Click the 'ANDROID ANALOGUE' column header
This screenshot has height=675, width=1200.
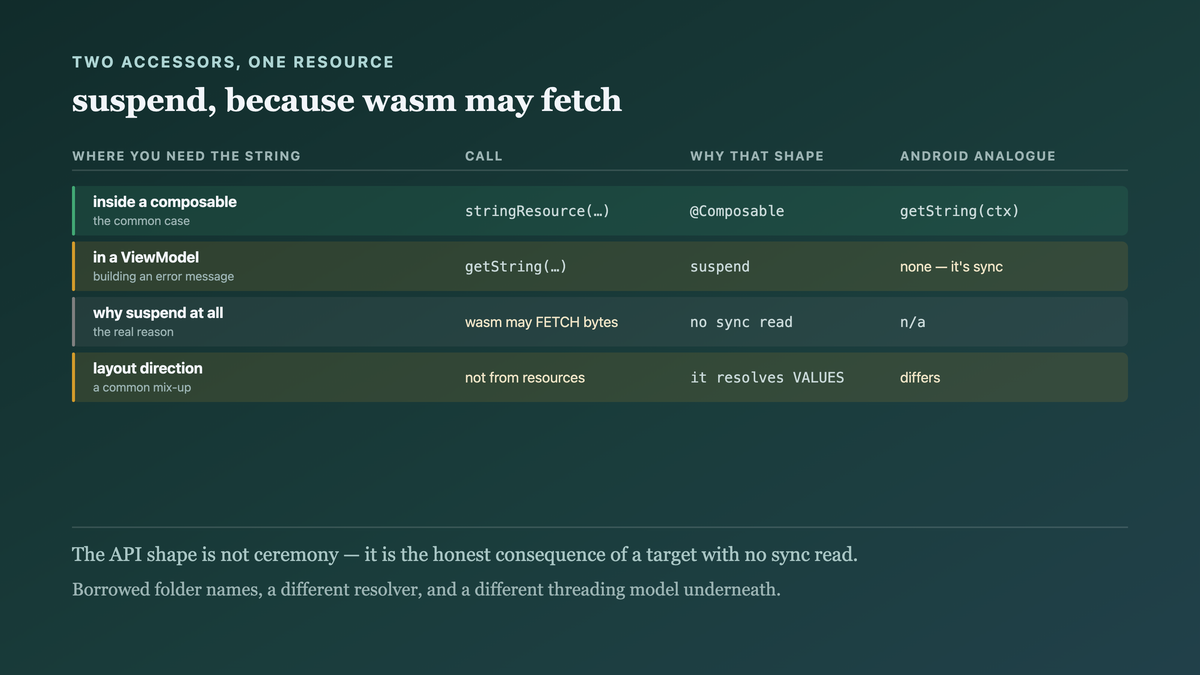(978, 156)
